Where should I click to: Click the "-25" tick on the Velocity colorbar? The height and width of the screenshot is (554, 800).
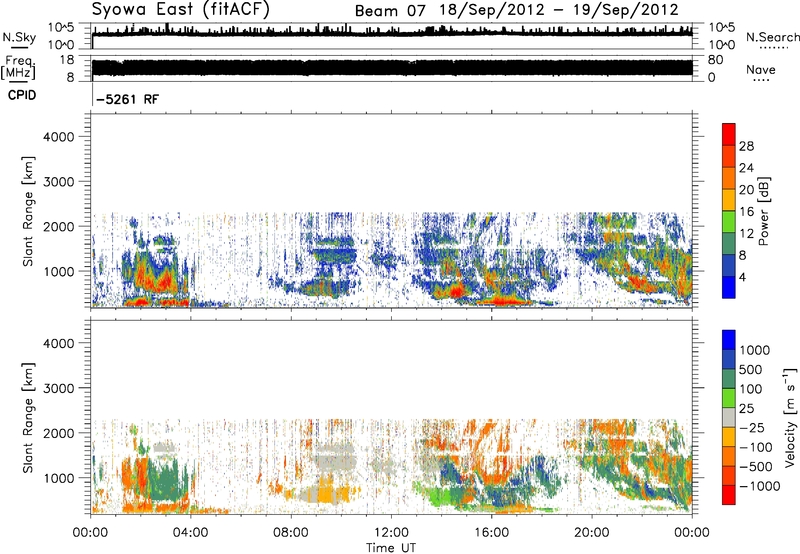click(751, 428)
